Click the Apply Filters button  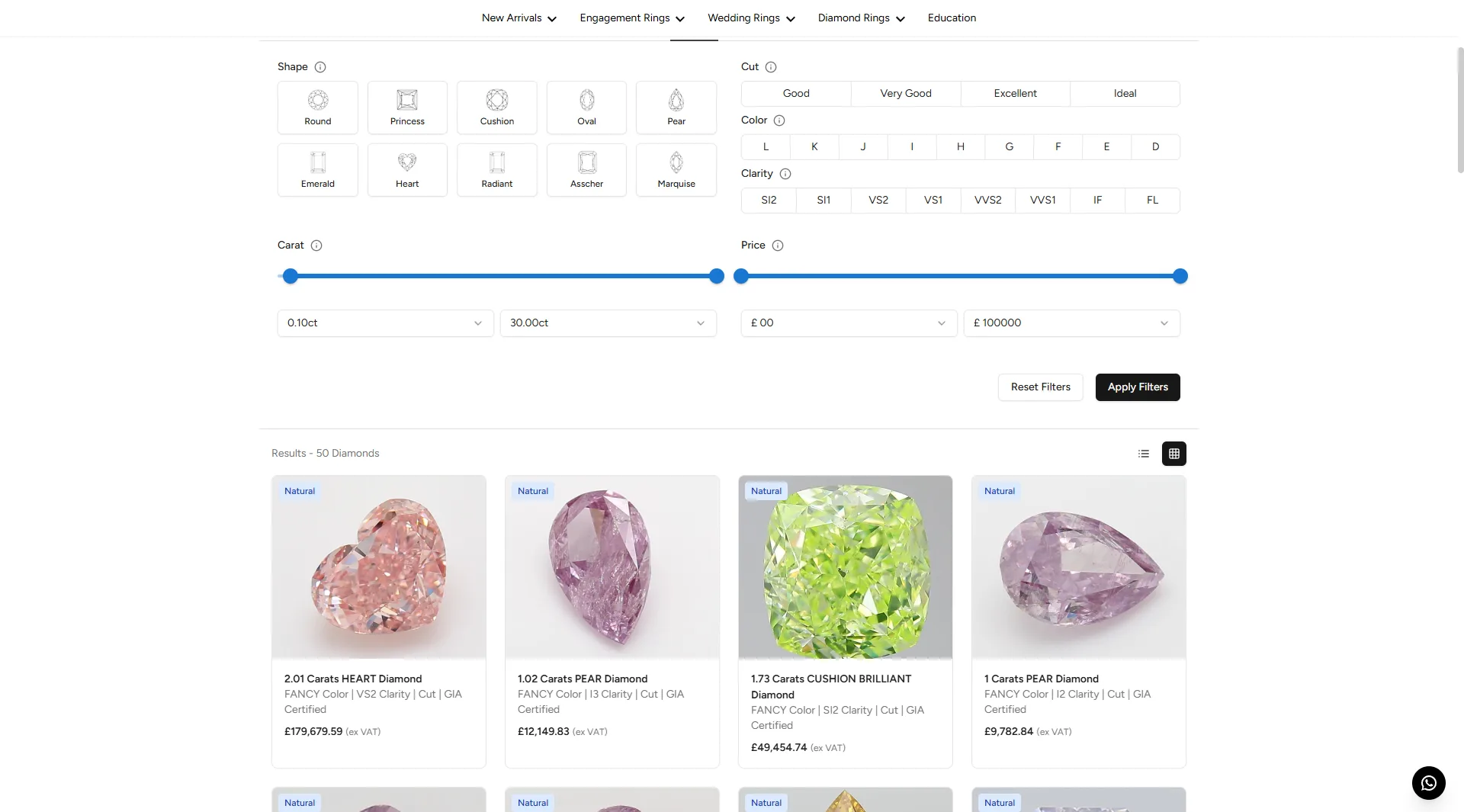click(1137, 387)
